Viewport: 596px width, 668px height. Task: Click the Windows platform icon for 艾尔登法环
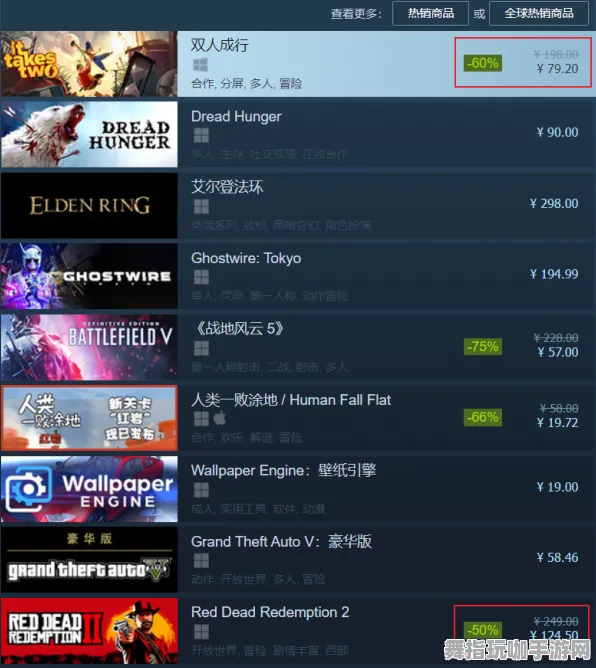[x=201, y=207]
